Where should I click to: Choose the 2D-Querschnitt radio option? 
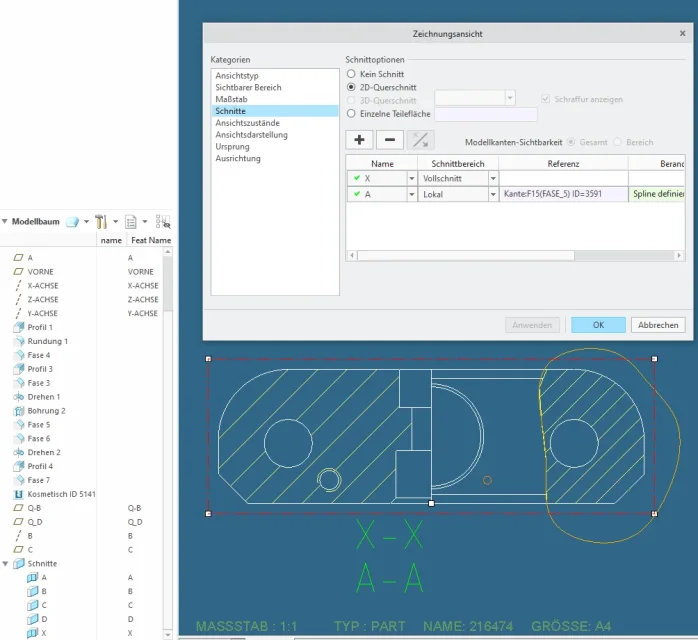(x=351, y=87)
